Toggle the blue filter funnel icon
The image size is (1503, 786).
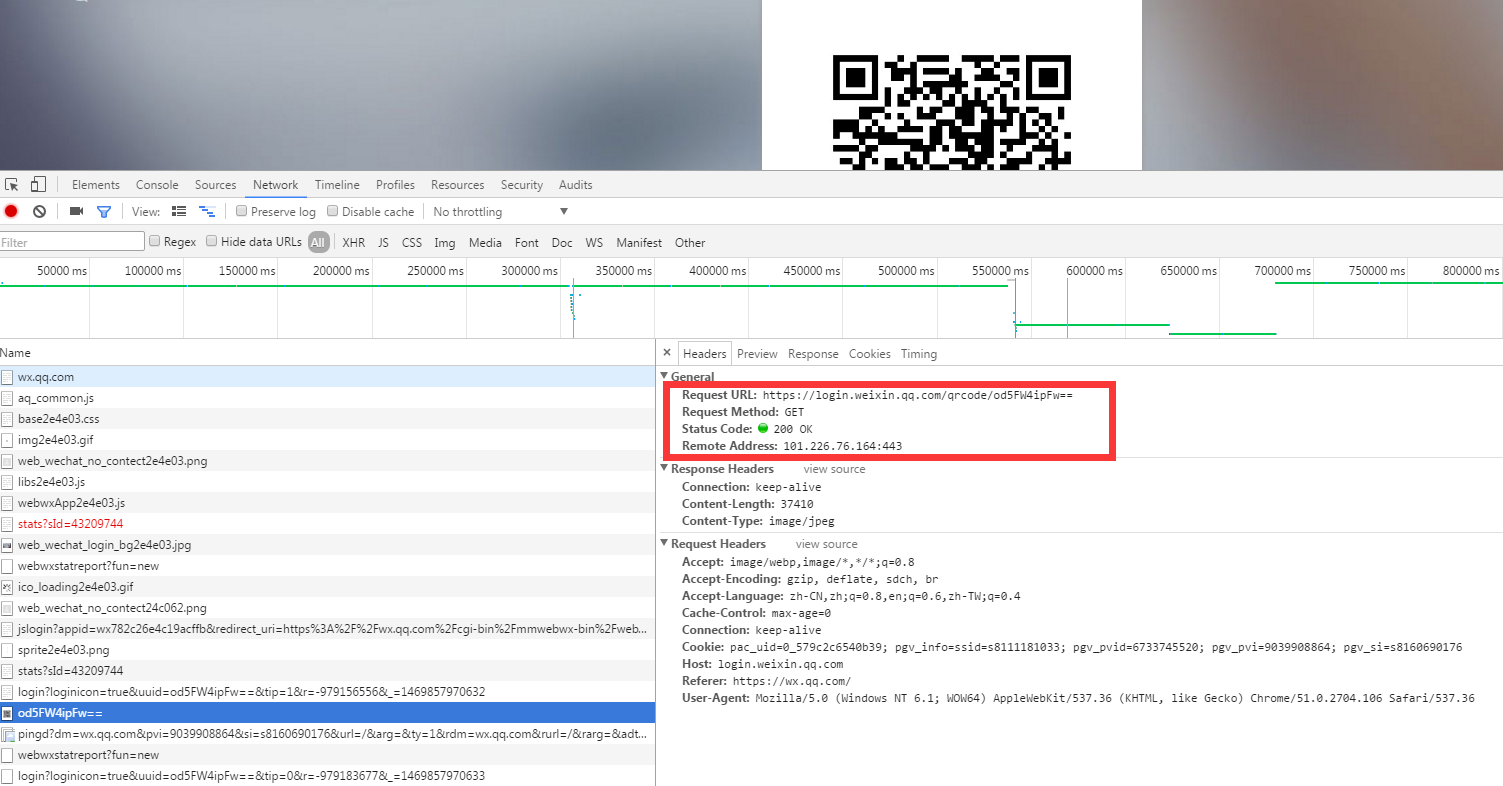click(103, 212)
